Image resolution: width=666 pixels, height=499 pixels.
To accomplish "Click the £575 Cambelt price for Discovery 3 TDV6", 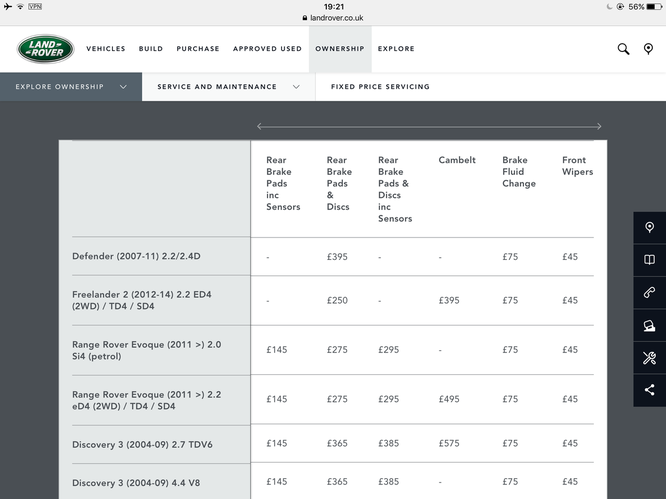I will click(449, 443).
